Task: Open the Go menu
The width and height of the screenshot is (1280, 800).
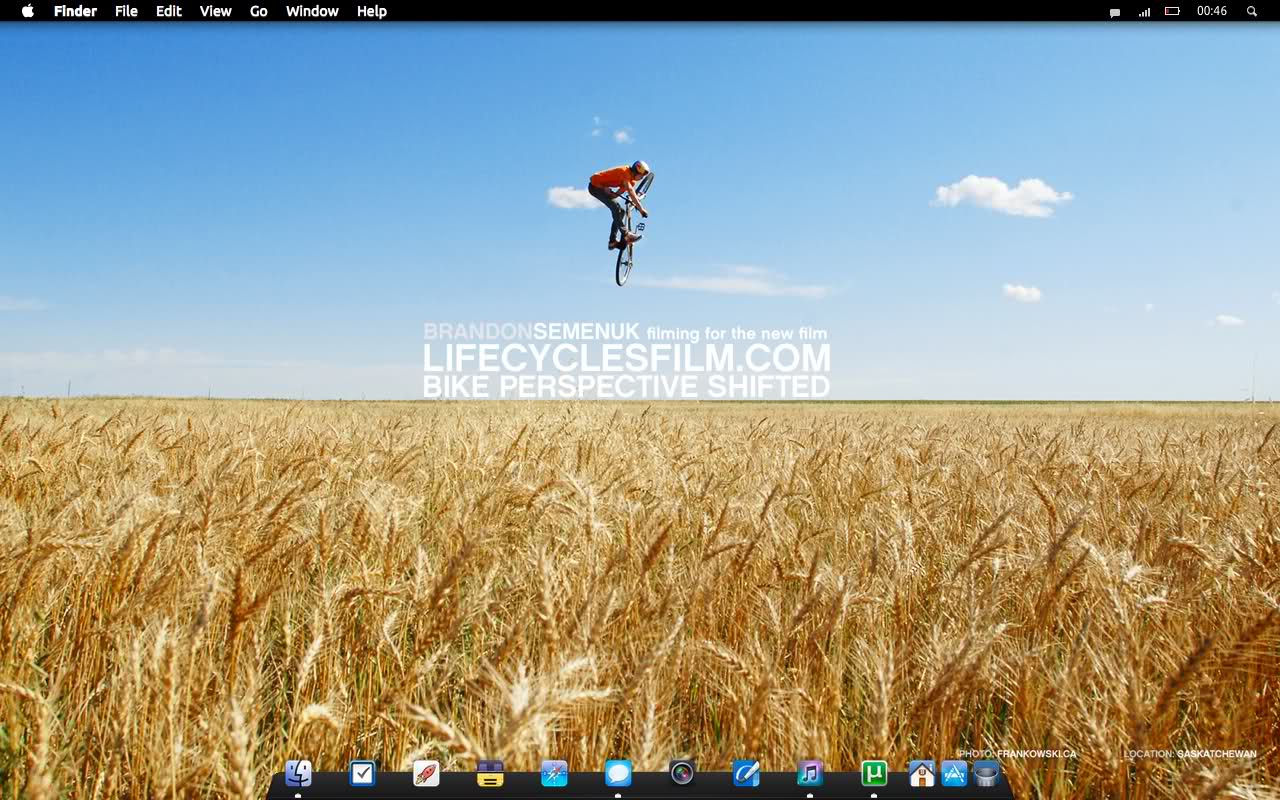Action: (x=259, y=11)
